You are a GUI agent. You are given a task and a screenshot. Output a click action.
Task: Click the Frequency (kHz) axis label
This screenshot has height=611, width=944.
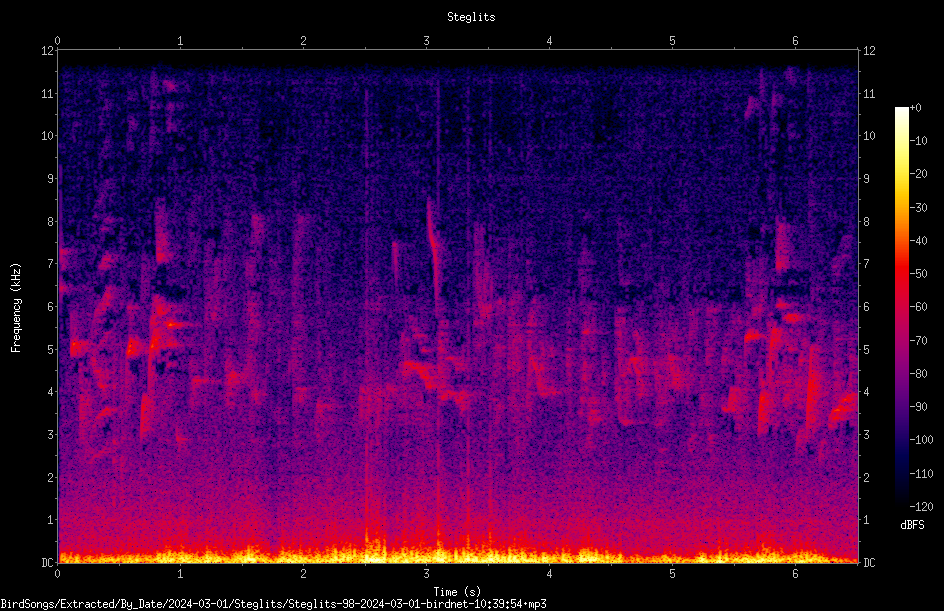pyautogui.click(x=16, y=308)
